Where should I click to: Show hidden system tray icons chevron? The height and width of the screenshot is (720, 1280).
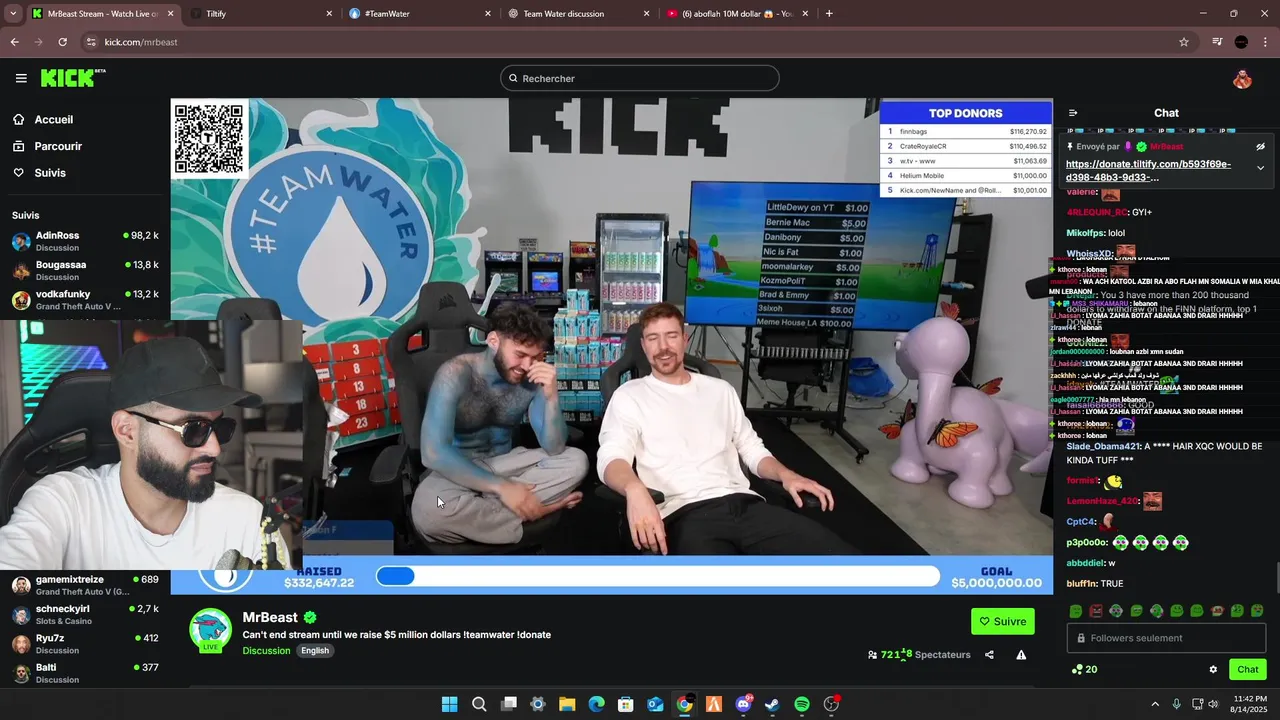(1155, 704)
